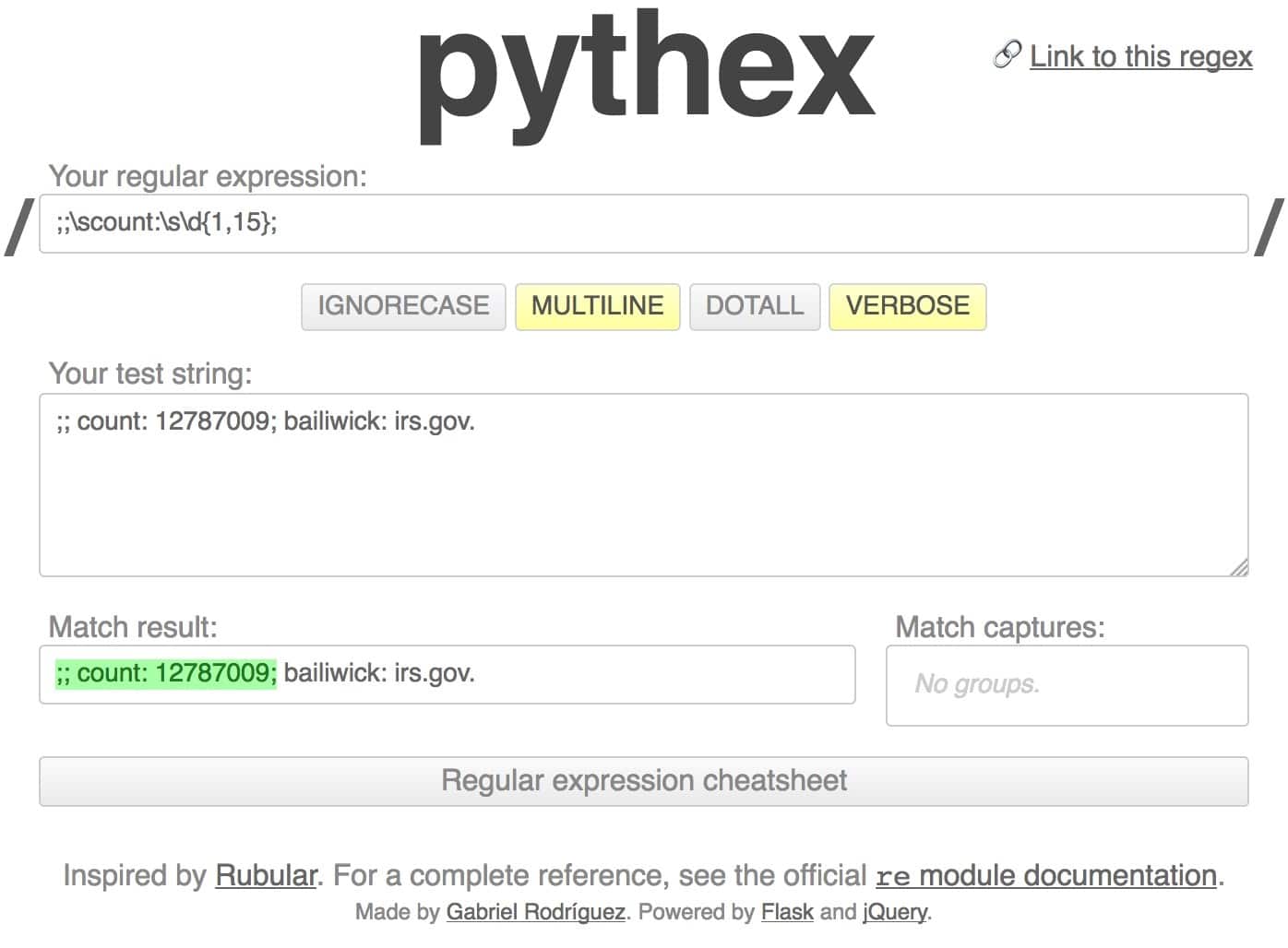Disable the MULTILINE option
Viewport: 1288px width, 948px height.
click(597, 305)
